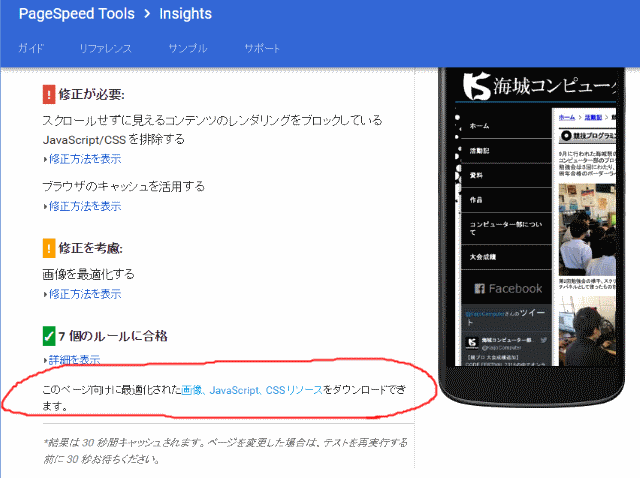Click the upper classroom photo in preview
The width and height of the screenshot is (640, 478).
tap(587, 229)
